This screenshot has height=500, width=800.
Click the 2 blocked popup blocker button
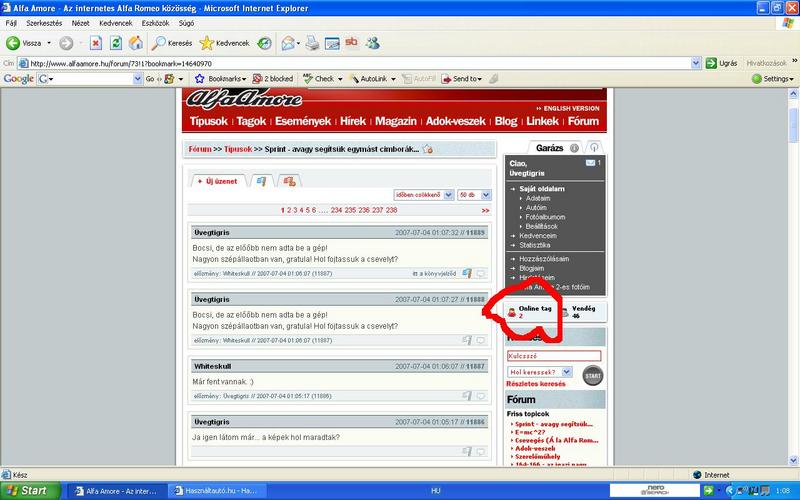click(x=273, y=79)
